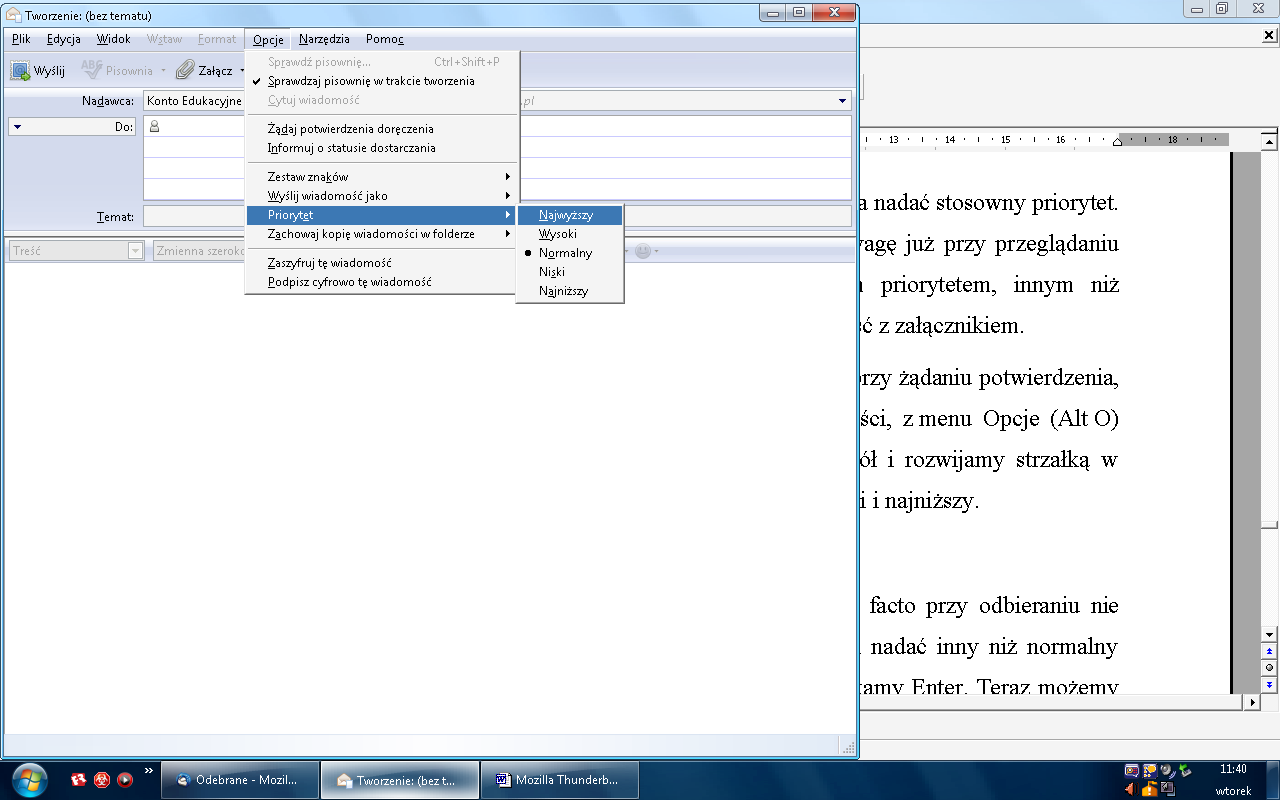Toggle Żądaj potwierdzenia doręczenia

tap(382, 129)
